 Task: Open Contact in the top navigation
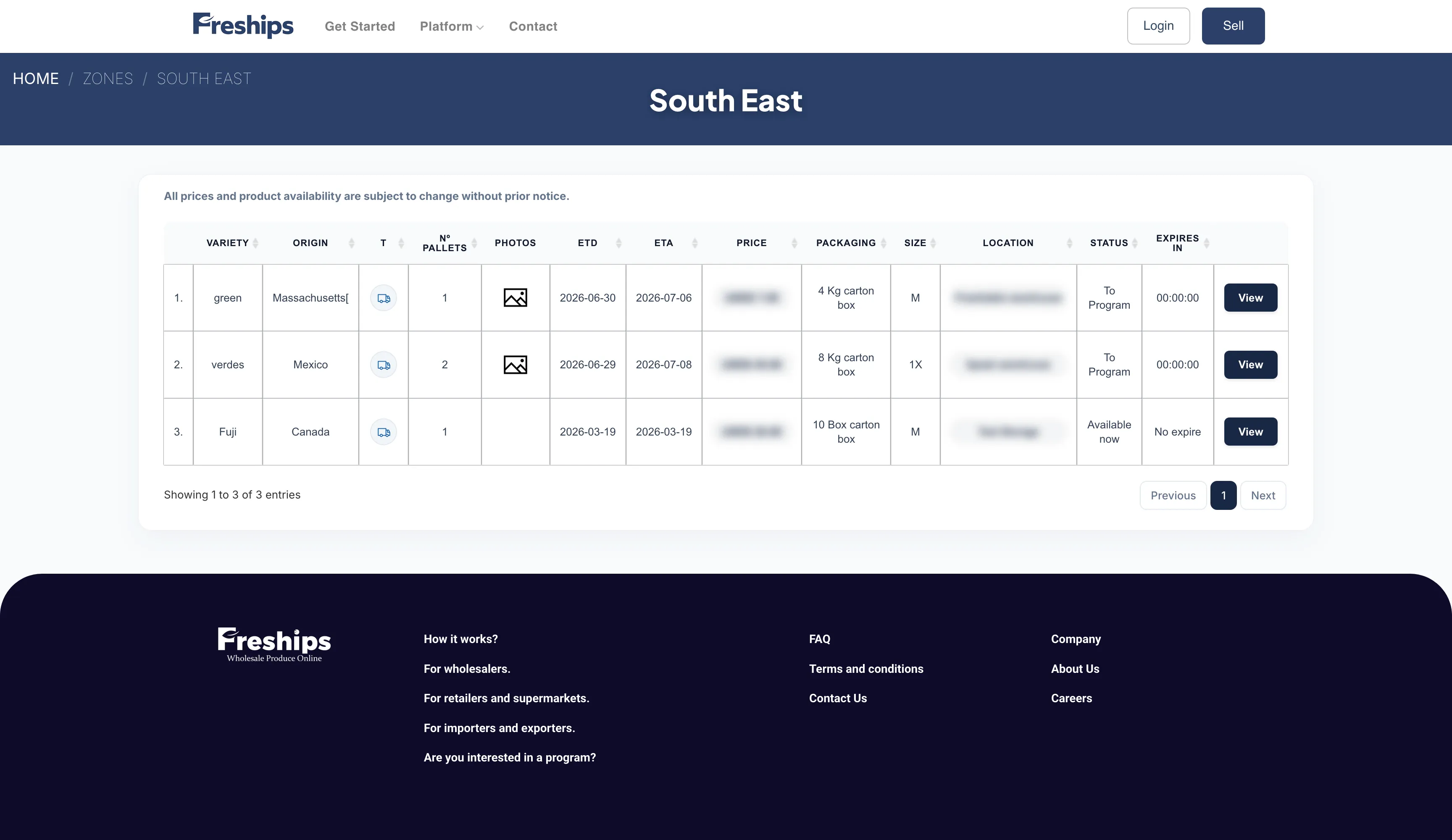pyautogui.click(x=533, y=26)
